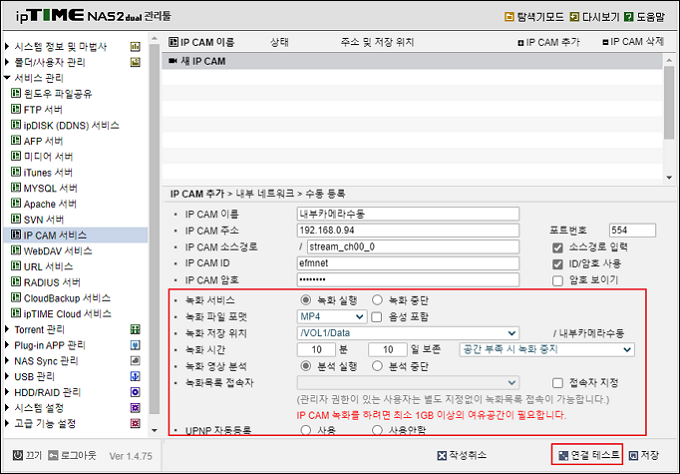Click the sidebar scroll-down arrow
Screen dimensions: 680x474
pos(154,430)
